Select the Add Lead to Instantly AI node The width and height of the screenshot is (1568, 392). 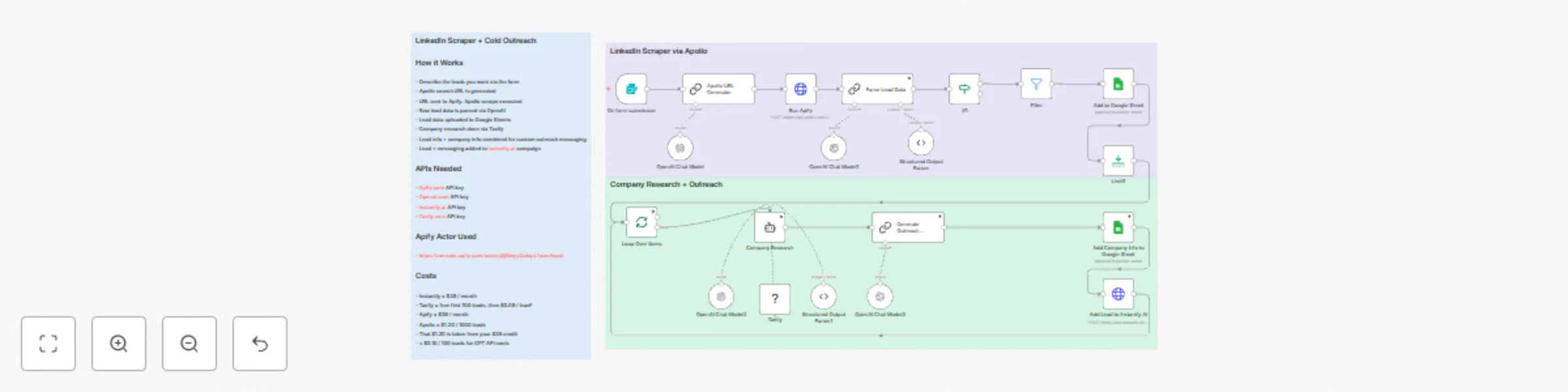pos(1119,294)
